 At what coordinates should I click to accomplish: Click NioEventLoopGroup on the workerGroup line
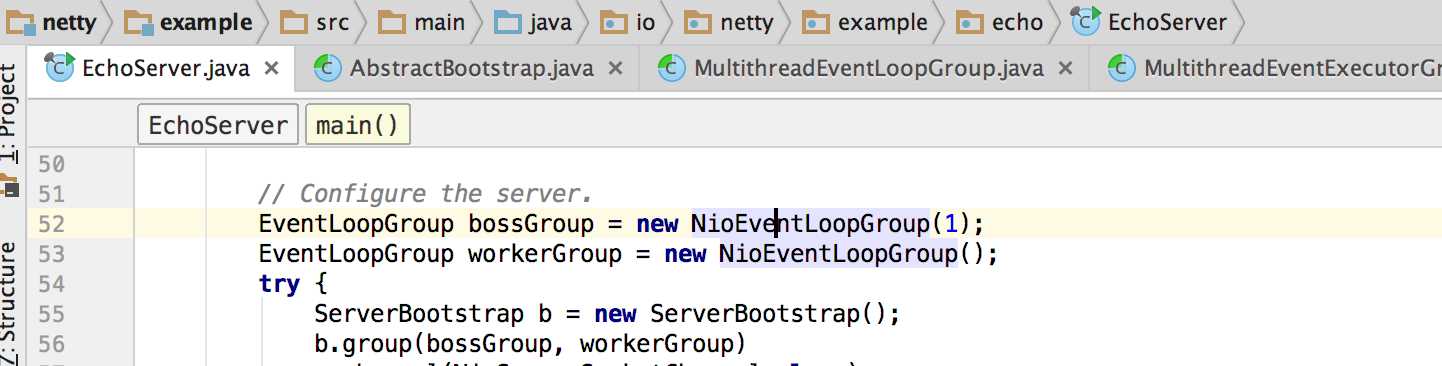[x=838, y=254]
